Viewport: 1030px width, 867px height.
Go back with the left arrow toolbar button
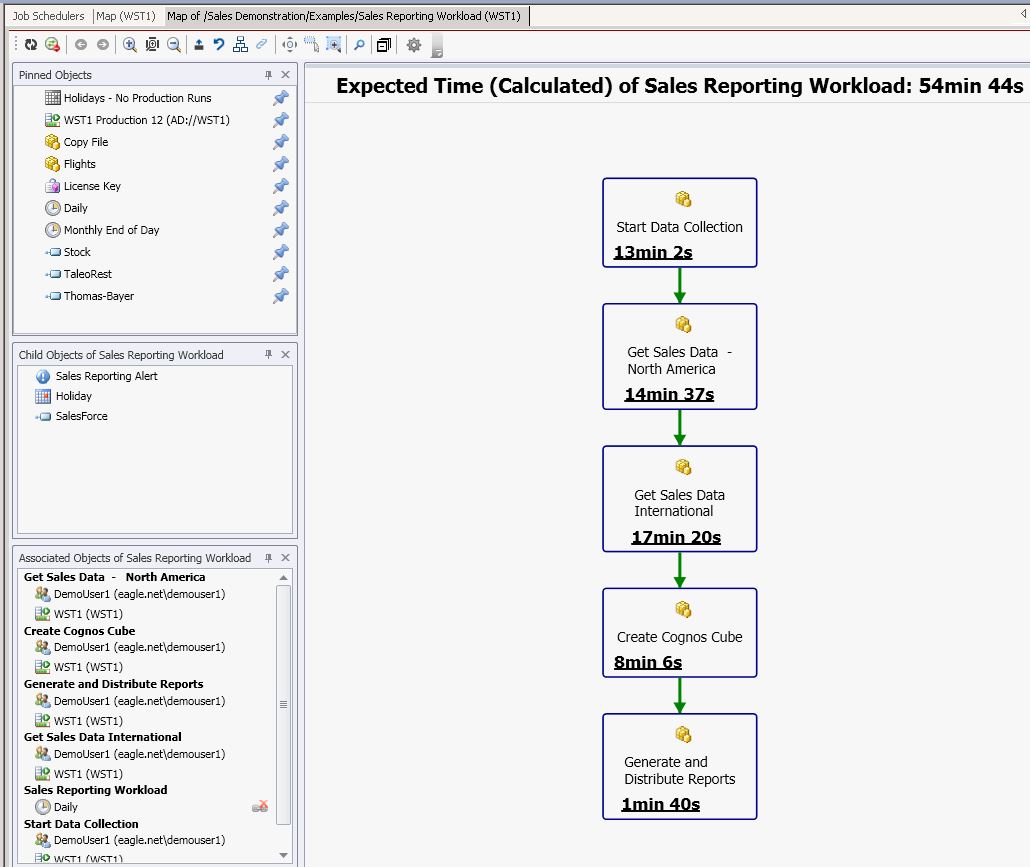tap(81, 45)
